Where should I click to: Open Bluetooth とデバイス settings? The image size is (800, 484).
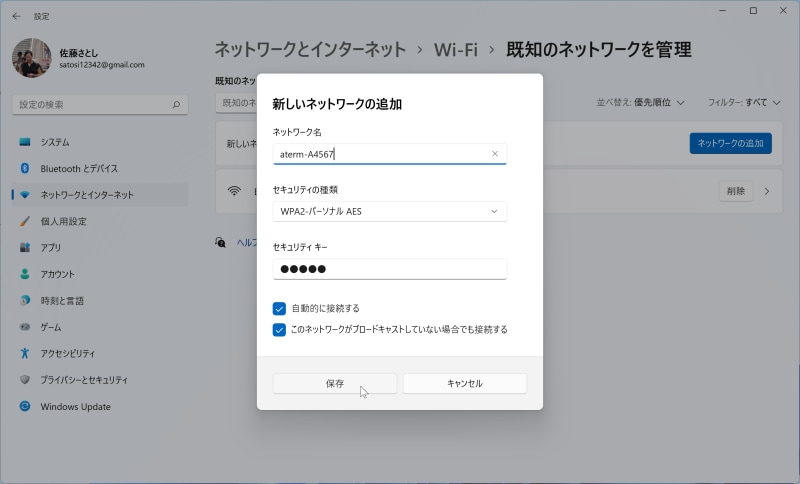tap(79, 168)
